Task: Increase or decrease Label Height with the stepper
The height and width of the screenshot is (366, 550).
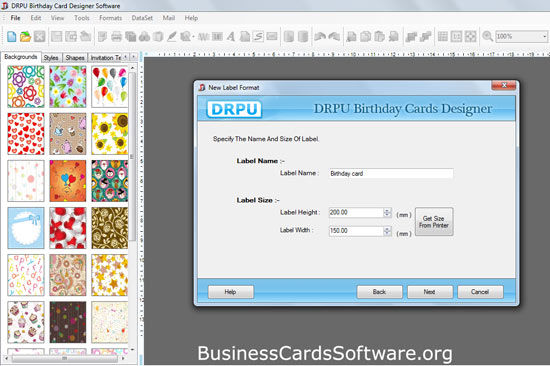Action: [x=387, y=212]
